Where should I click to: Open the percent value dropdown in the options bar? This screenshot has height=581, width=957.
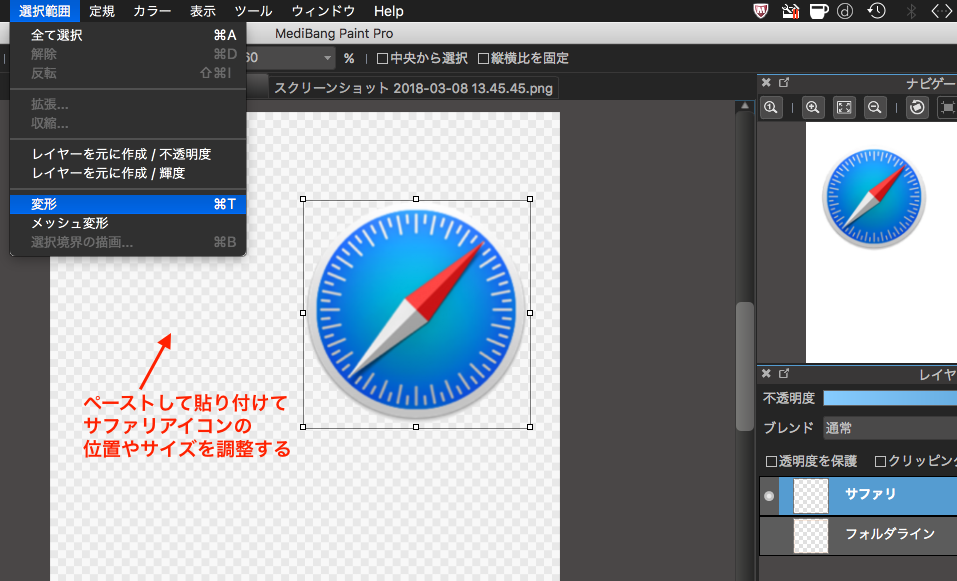click(328, 59)
